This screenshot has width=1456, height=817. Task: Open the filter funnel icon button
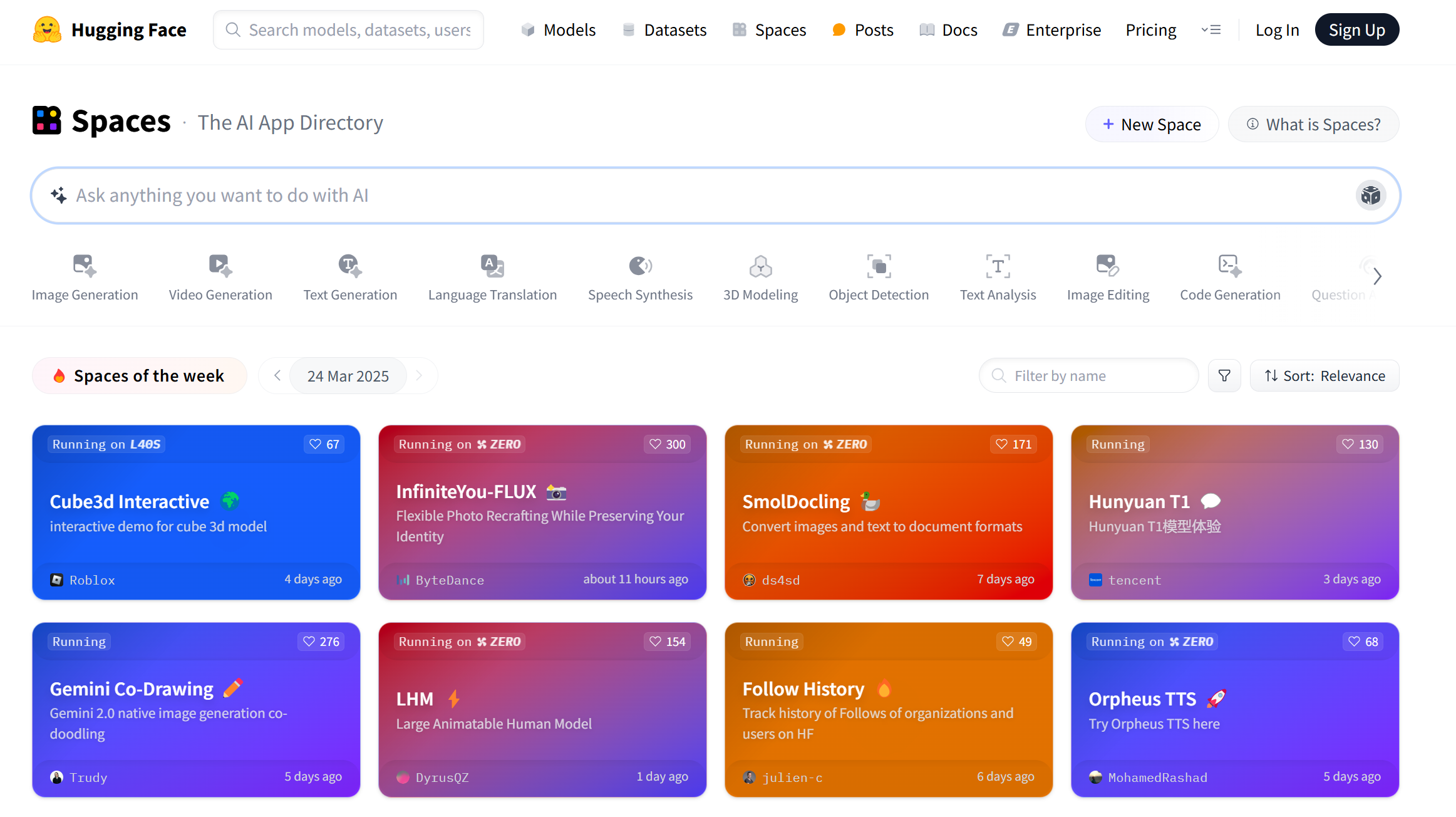tap(1224, 376)
